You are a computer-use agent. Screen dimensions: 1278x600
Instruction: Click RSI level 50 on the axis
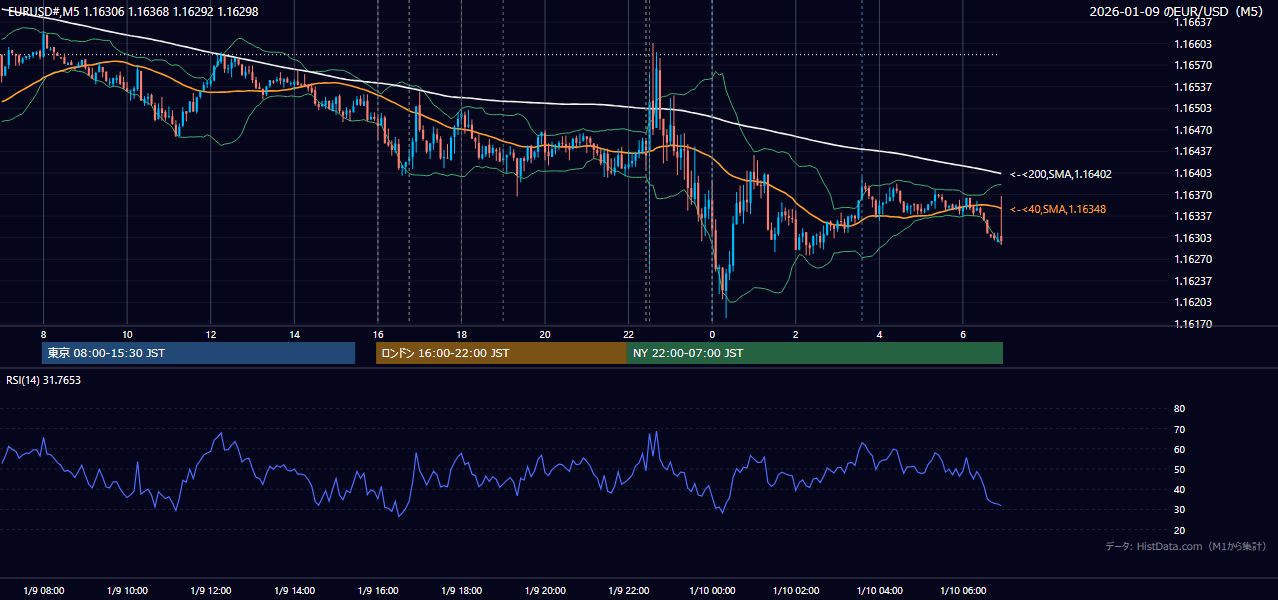click(1179, 469)
